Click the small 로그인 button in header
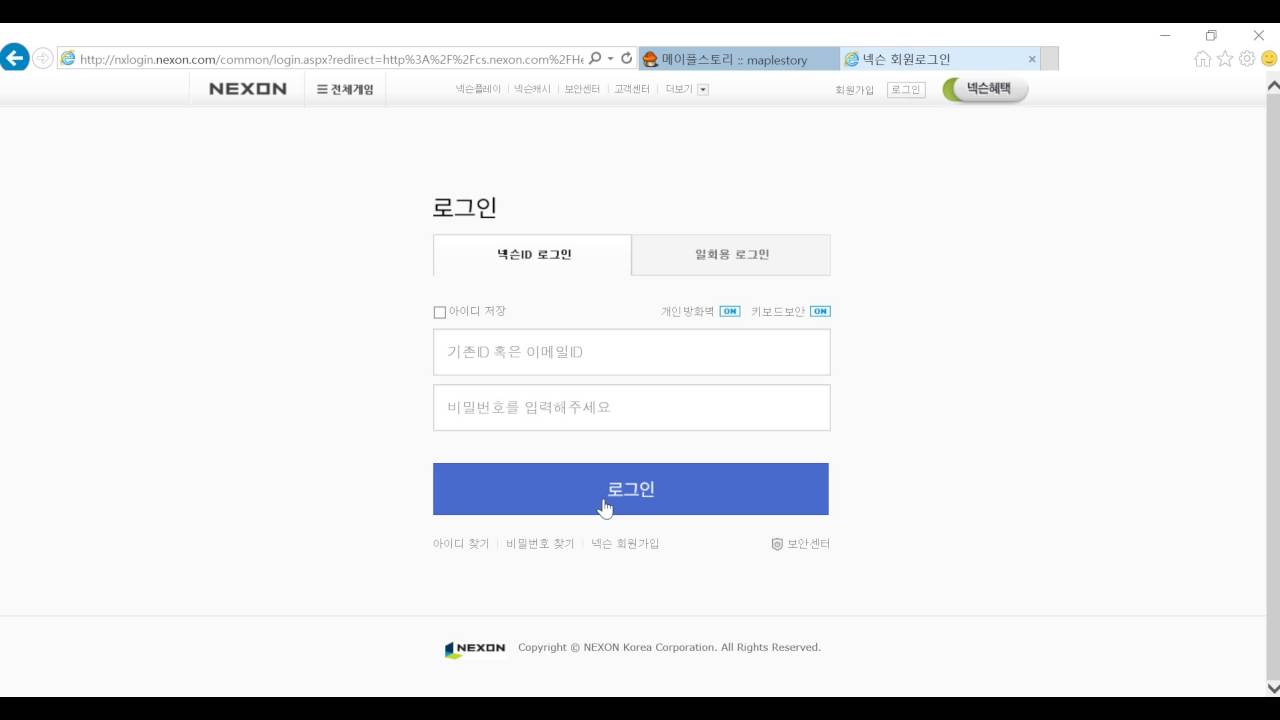Image resolution: width=1280 pixels, height=720 pixels. pyautogui.click(x=906, y=90)
